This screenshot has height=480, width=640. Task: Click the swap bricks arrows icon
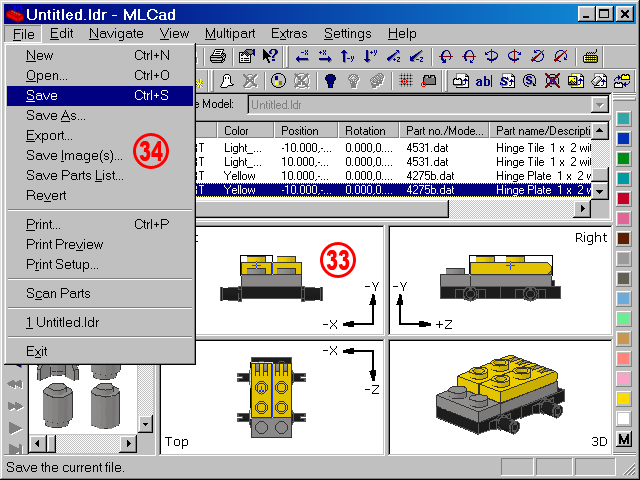pos(622,80)
